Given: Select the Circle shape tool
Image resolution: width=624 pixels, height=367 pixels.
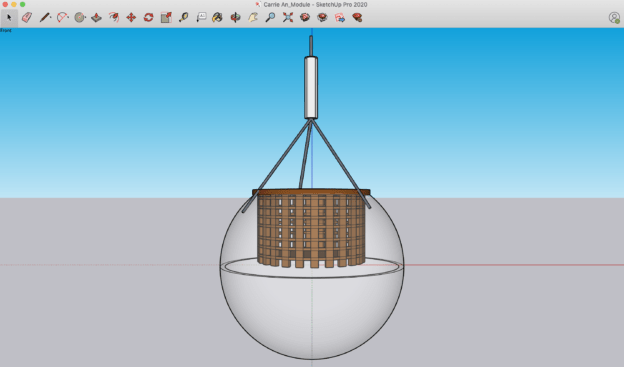Looking at the screenshot, I should [x=80, y=18].
